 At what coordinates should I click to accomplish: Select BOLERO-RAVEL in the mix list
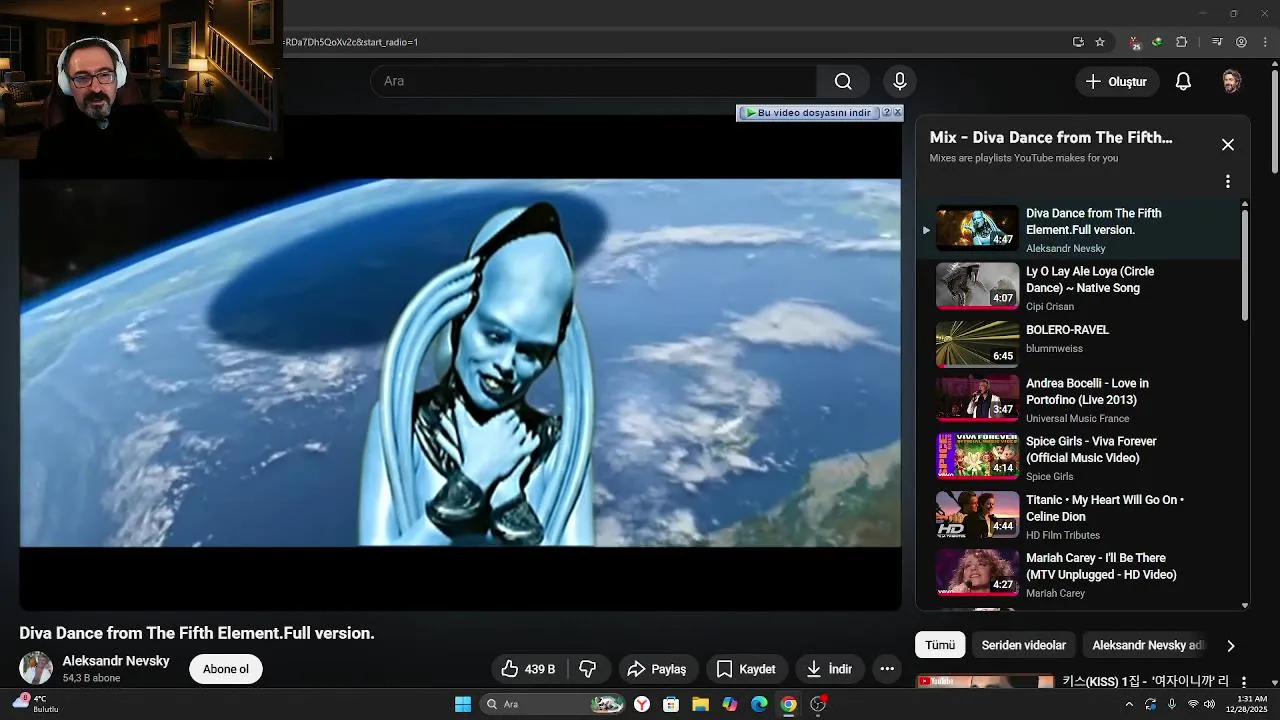1078,345
